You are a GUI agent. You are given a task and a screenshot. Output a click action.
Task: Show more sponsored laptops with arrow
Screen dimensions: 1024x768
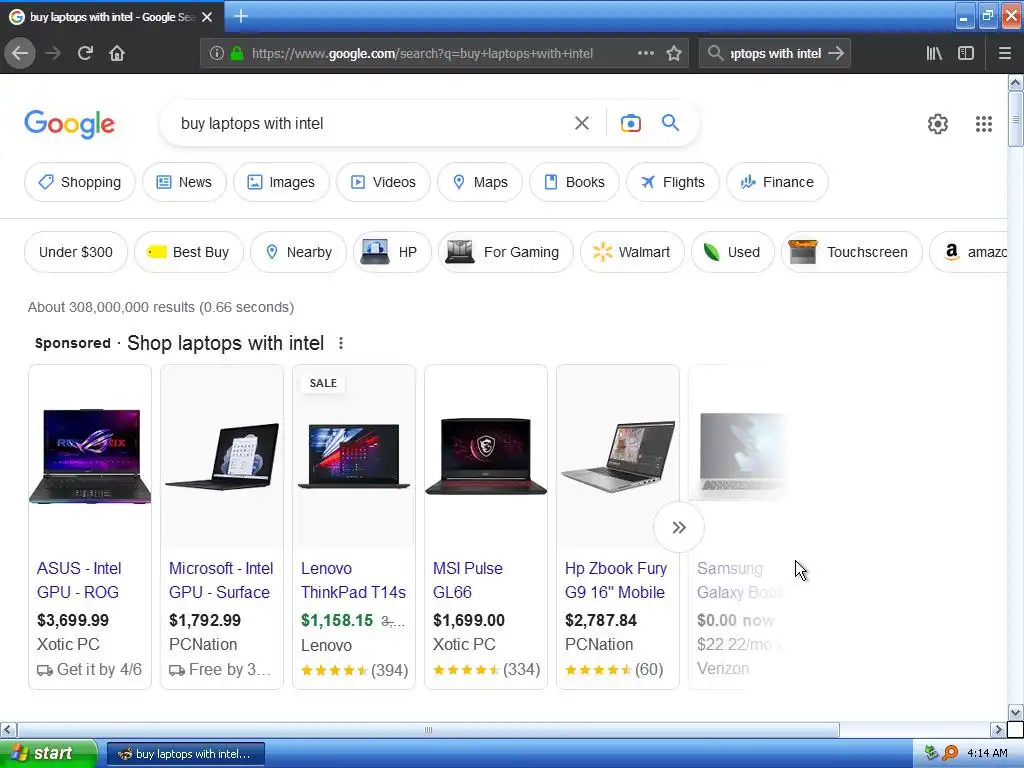point(679,527)
